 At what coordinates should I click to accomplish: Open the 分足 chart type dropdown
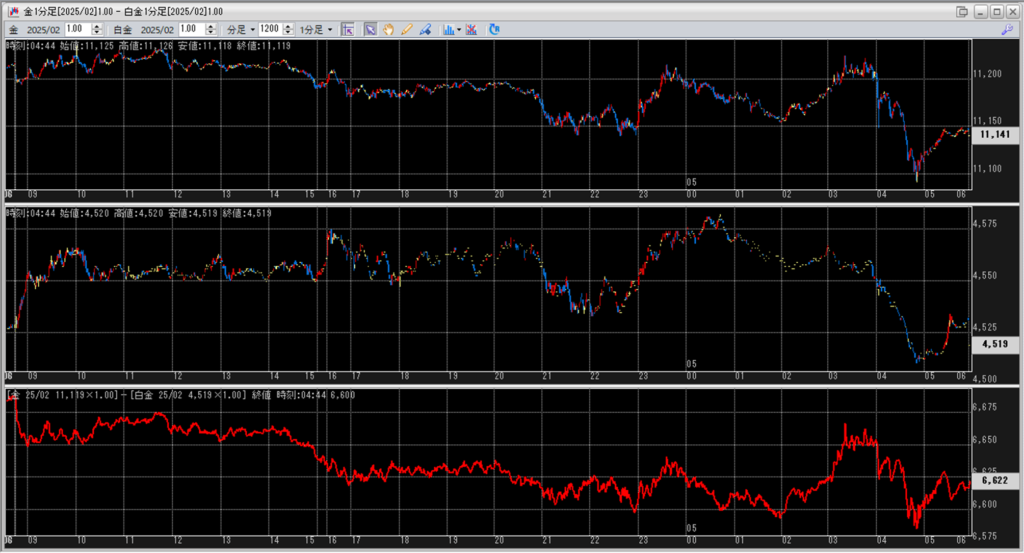240,30
